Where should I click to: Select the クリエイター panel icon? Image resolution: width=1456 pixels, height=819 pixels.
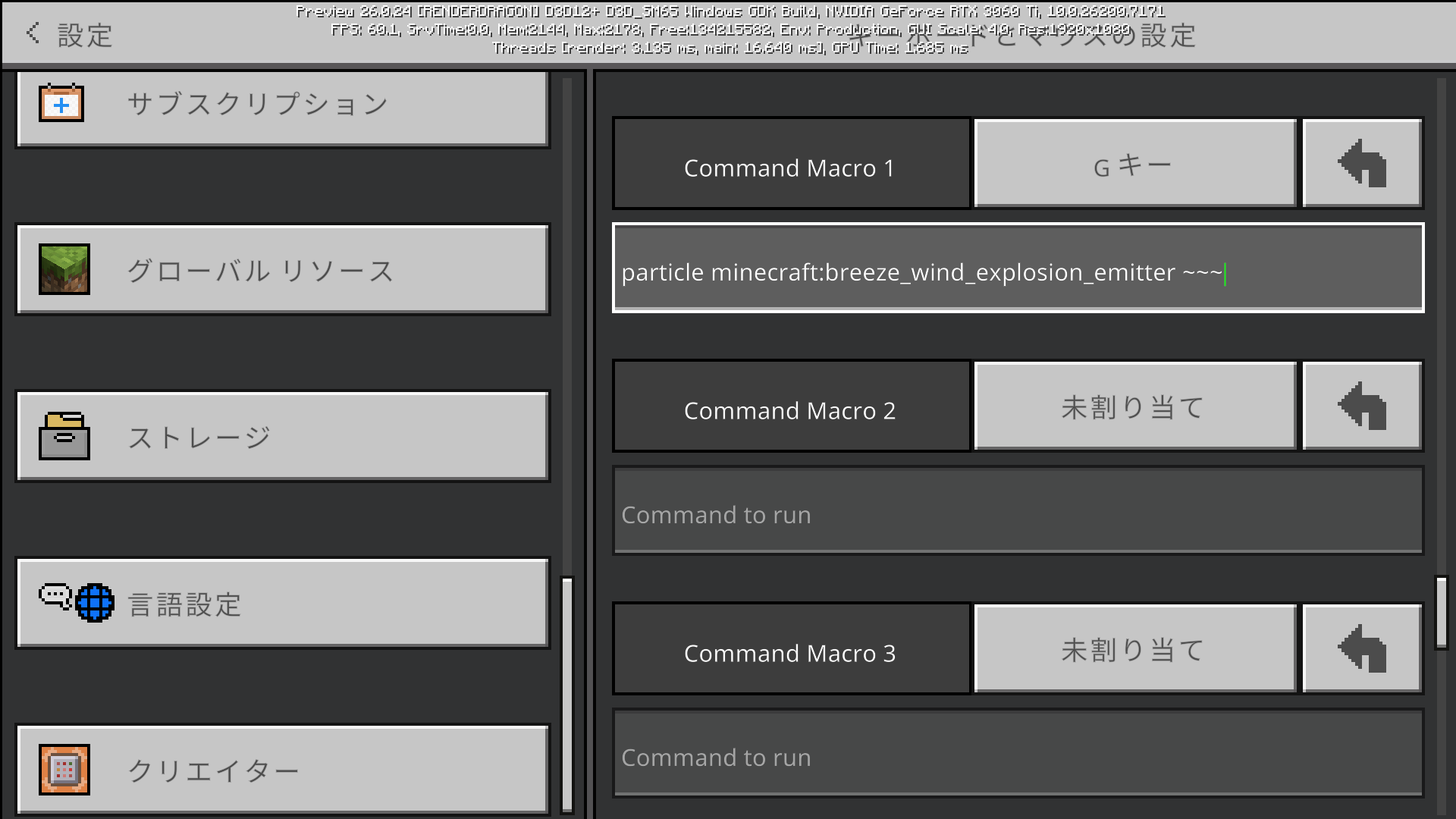click(64, 769)
